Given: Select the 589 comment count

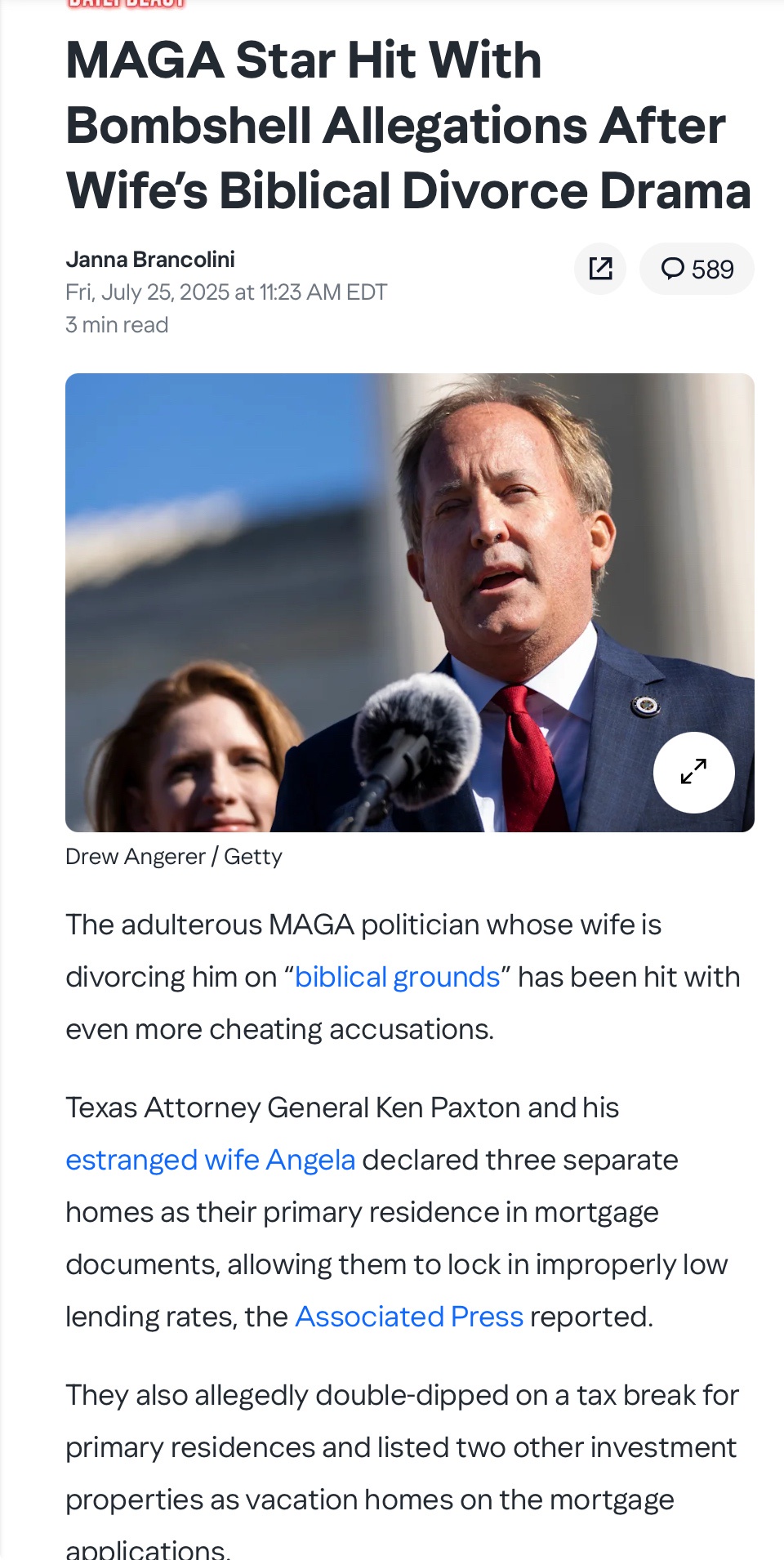Looking at the screenshot, I should point(712,270).
